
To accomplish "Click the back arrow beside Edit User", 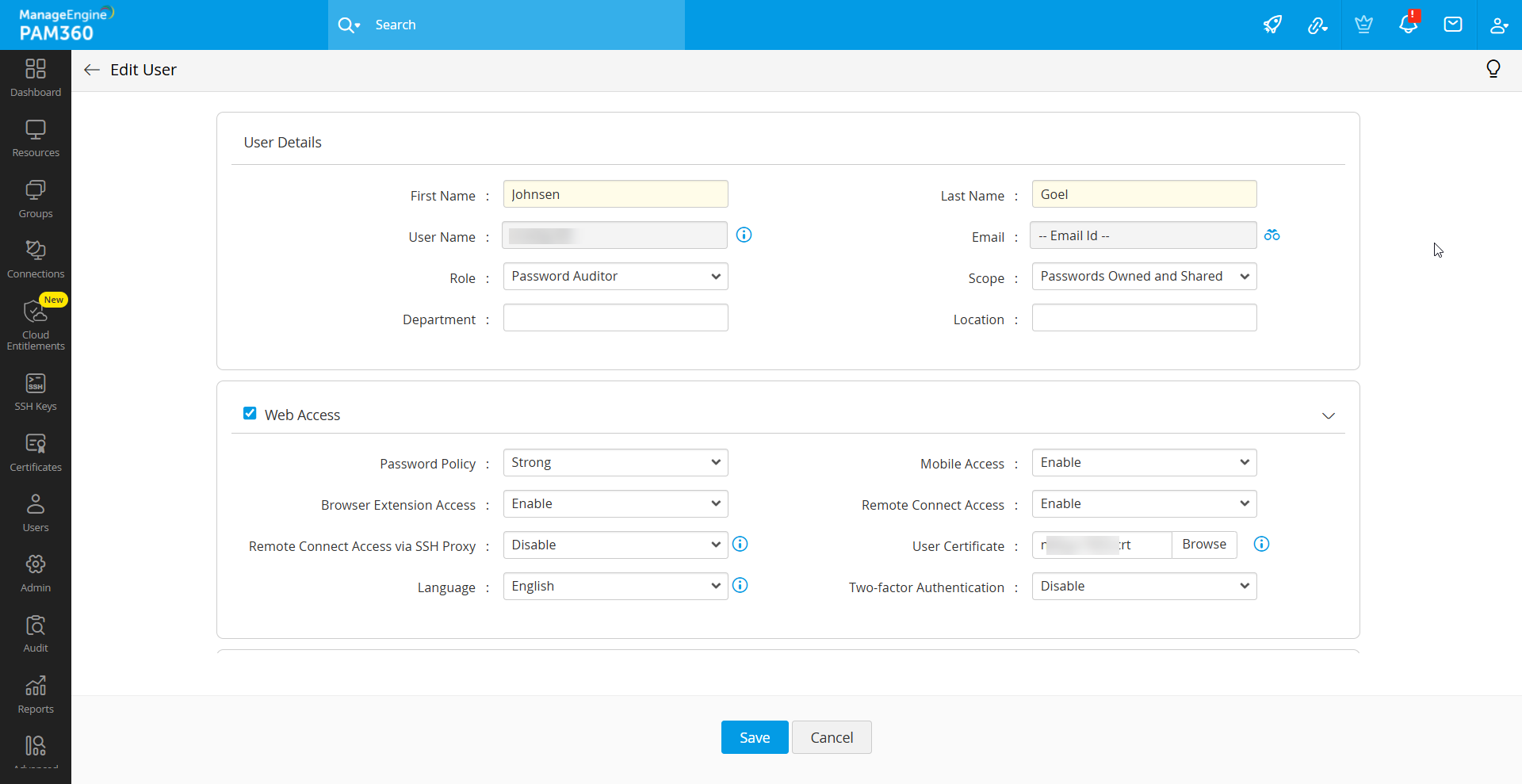I will pyautogui.click(x=92, y=70).
